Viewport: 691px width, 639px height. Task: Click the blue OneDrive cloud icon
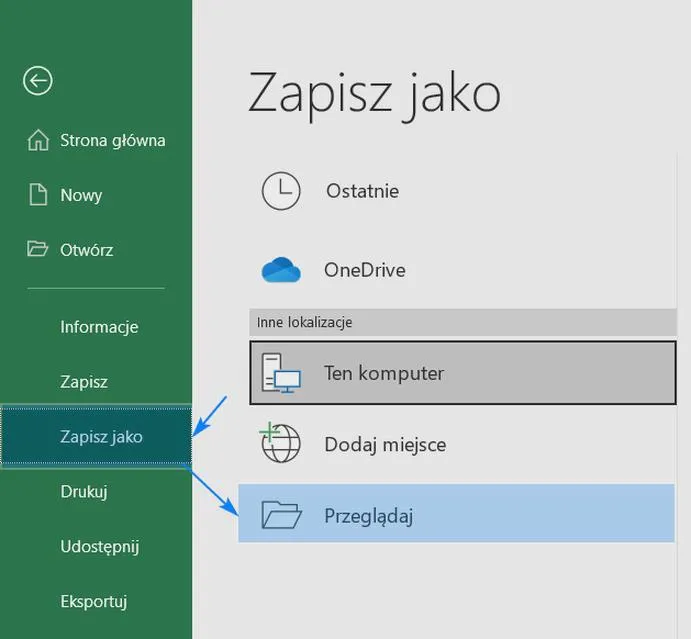(281, 270)
